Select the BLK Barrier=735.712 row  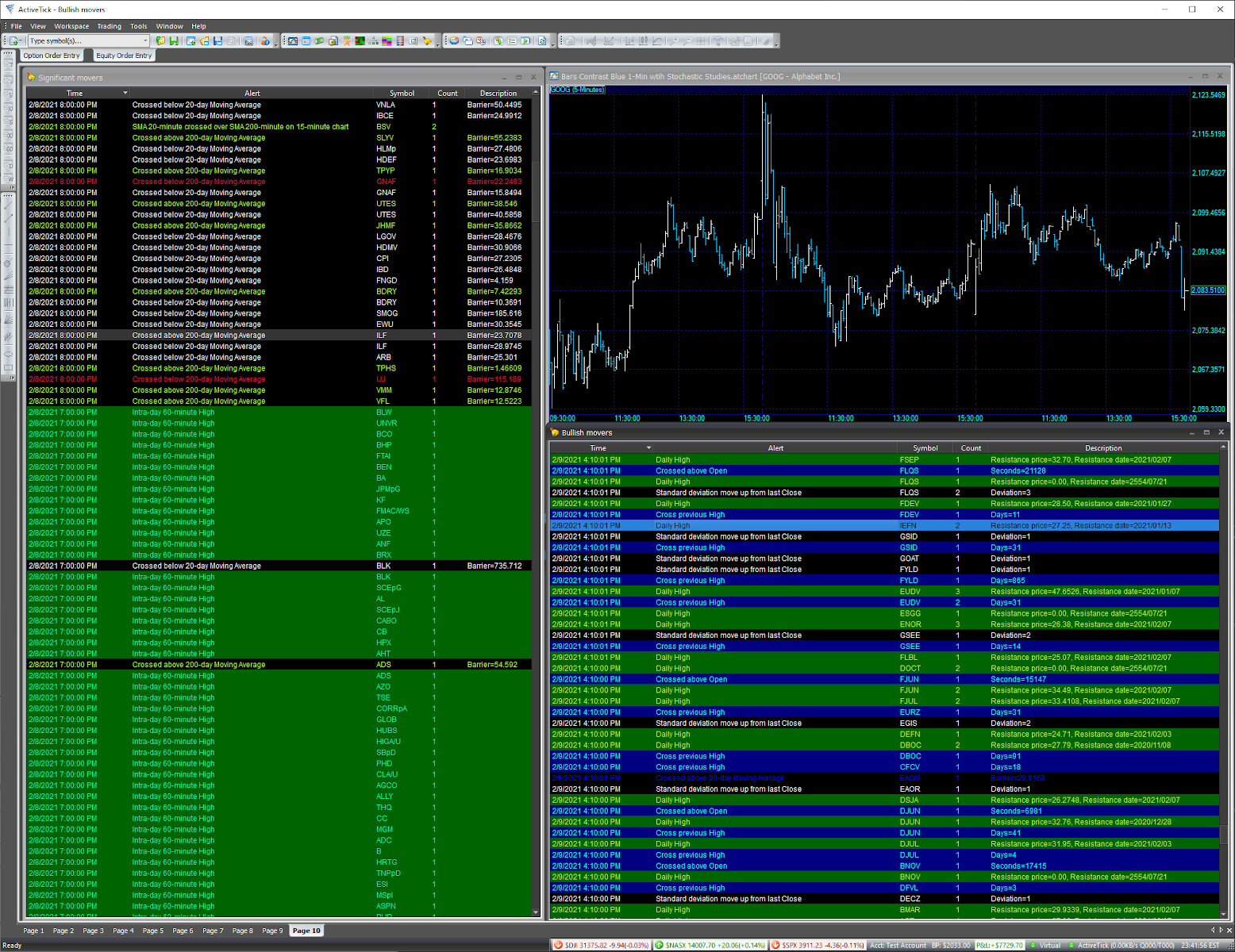279,566
